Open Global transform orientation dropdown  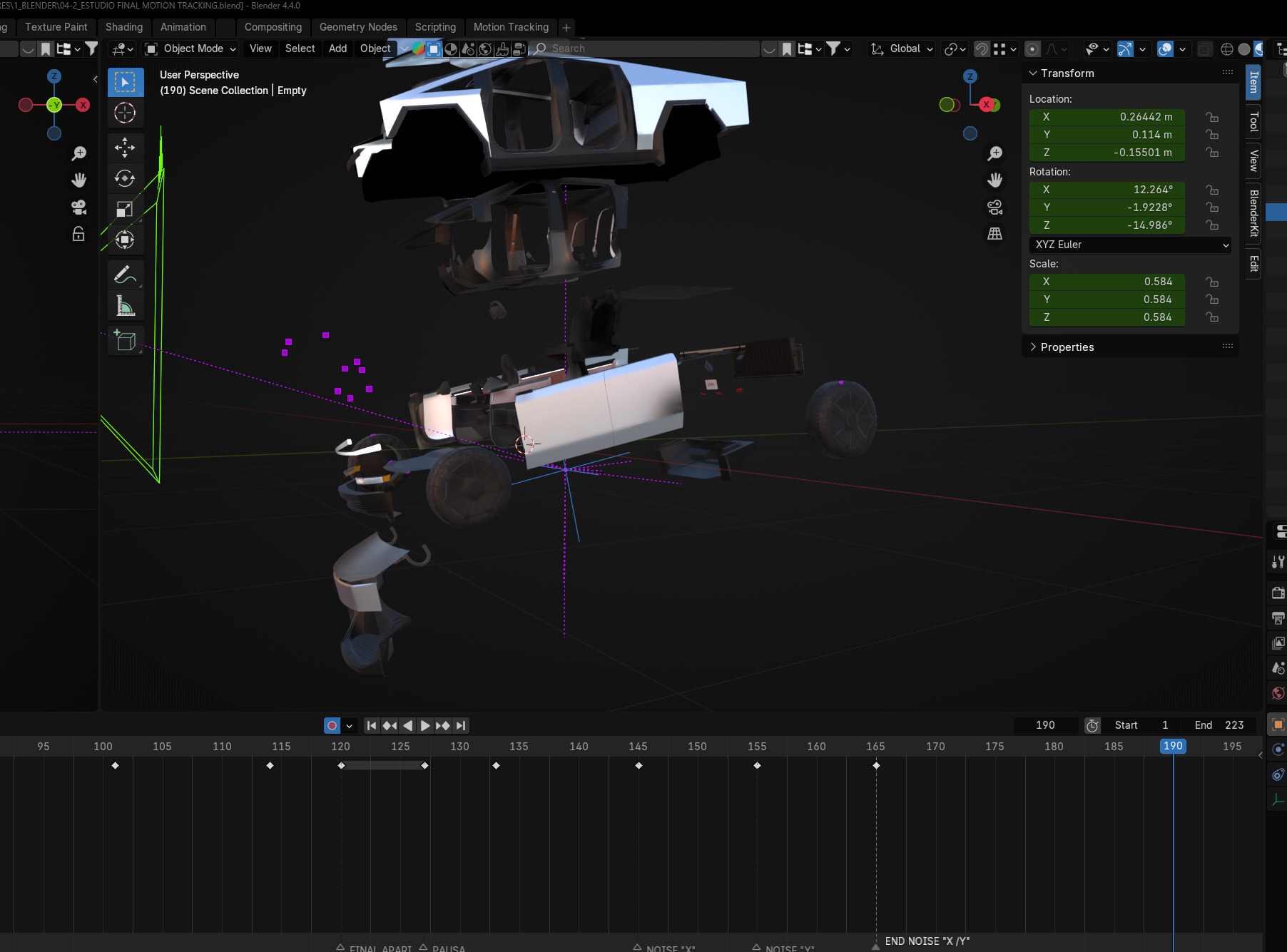pos(901,48)
